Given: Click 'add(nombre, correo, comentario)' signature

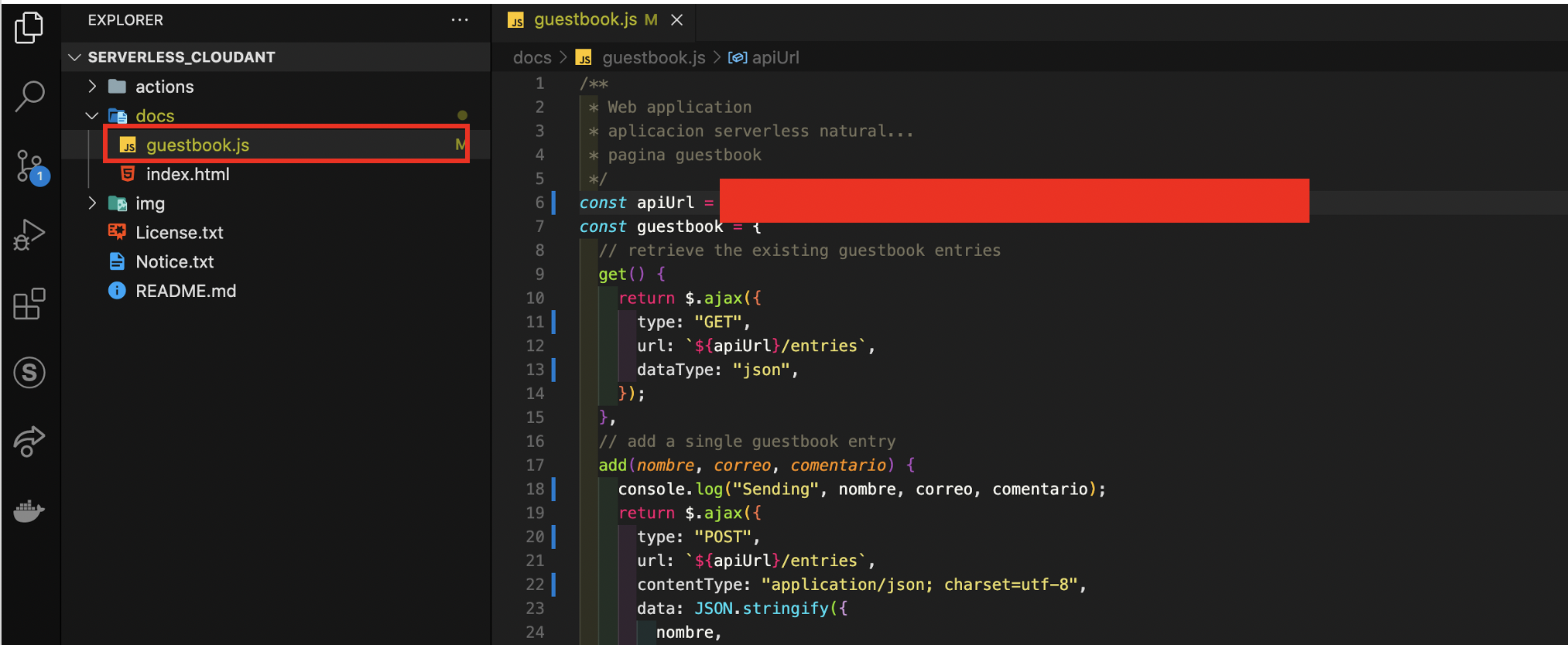Looking at the screenshot, I should [x=746, y=465].
